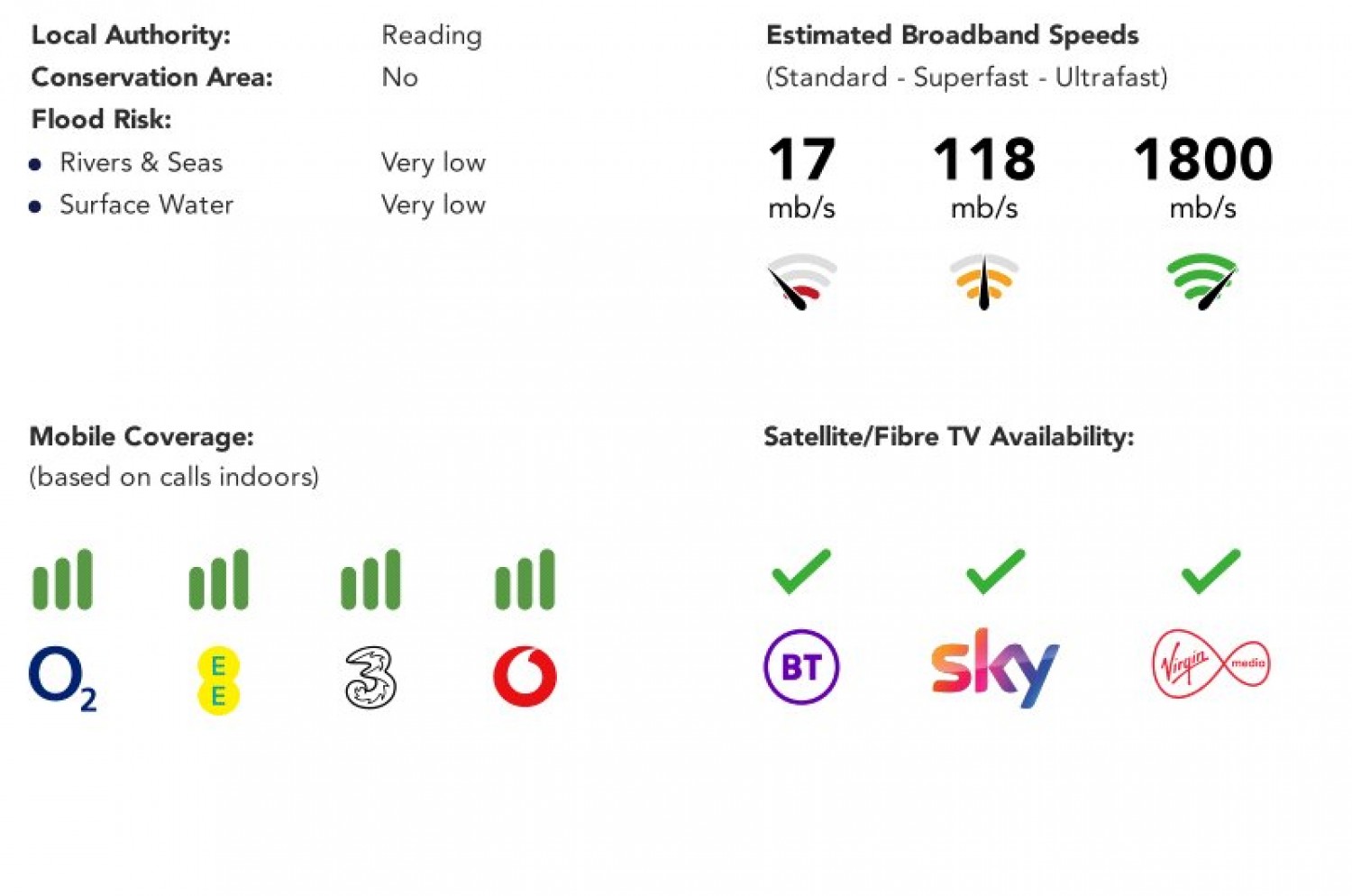This screenshot has height=896, width=1352.
Task: Click the signal bars above O2
Action: (62, 580)
